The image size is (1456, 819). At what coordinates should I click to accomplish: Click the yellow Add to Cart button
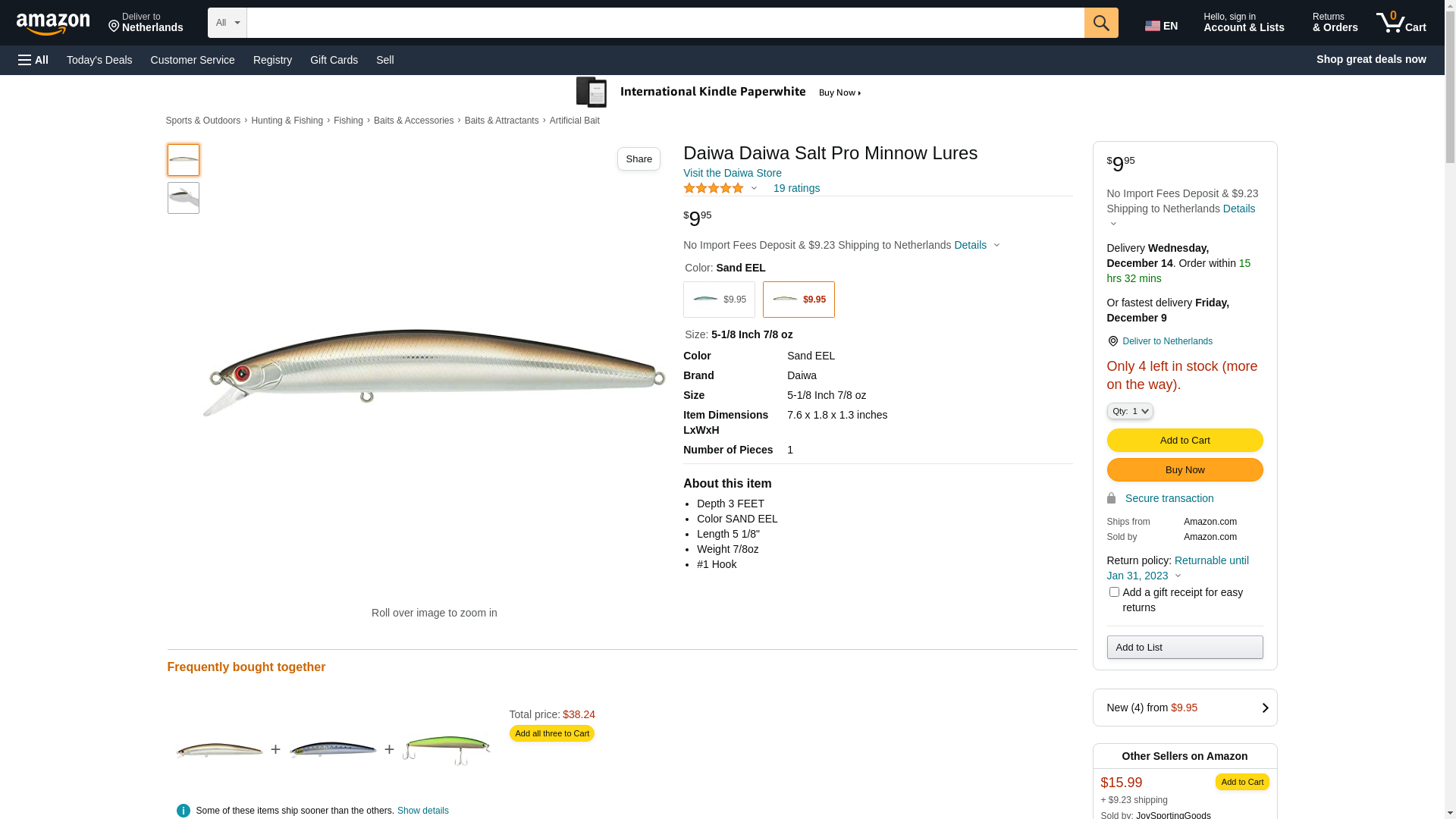(x=1185, y=441)
